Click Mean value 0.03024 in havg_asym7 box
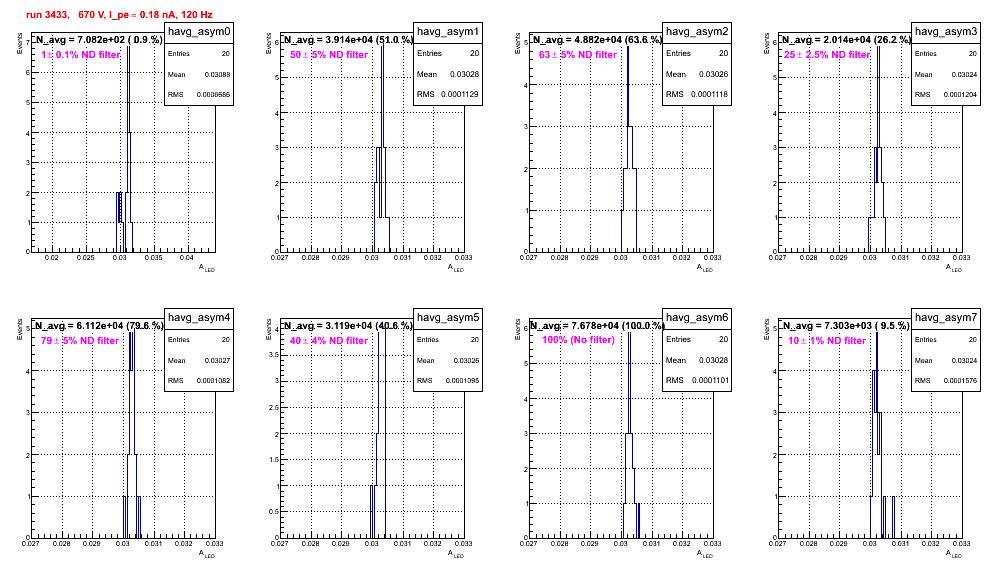 [x=964, y=360]
